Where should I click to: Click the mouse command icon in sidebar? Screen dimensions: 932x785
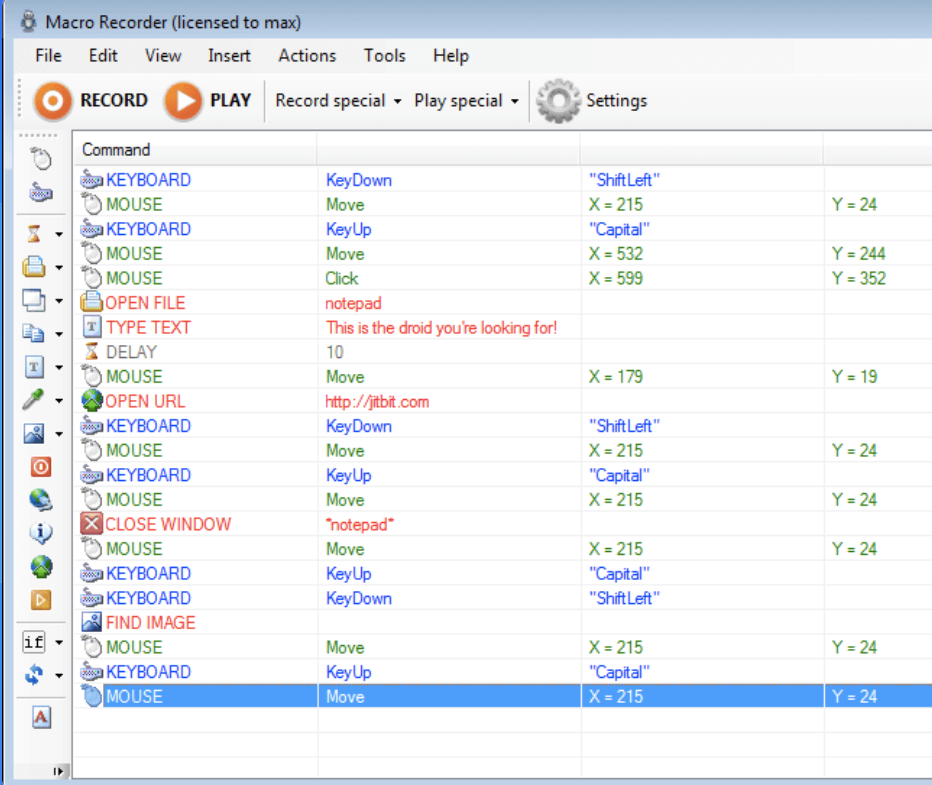click(x=40, y=159)
